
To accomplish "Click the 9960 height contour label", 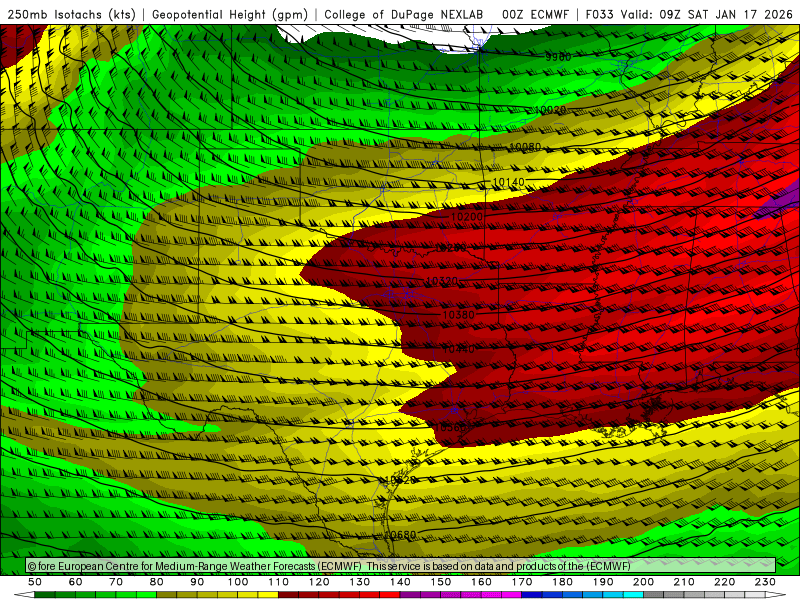I will coord(558,57).
